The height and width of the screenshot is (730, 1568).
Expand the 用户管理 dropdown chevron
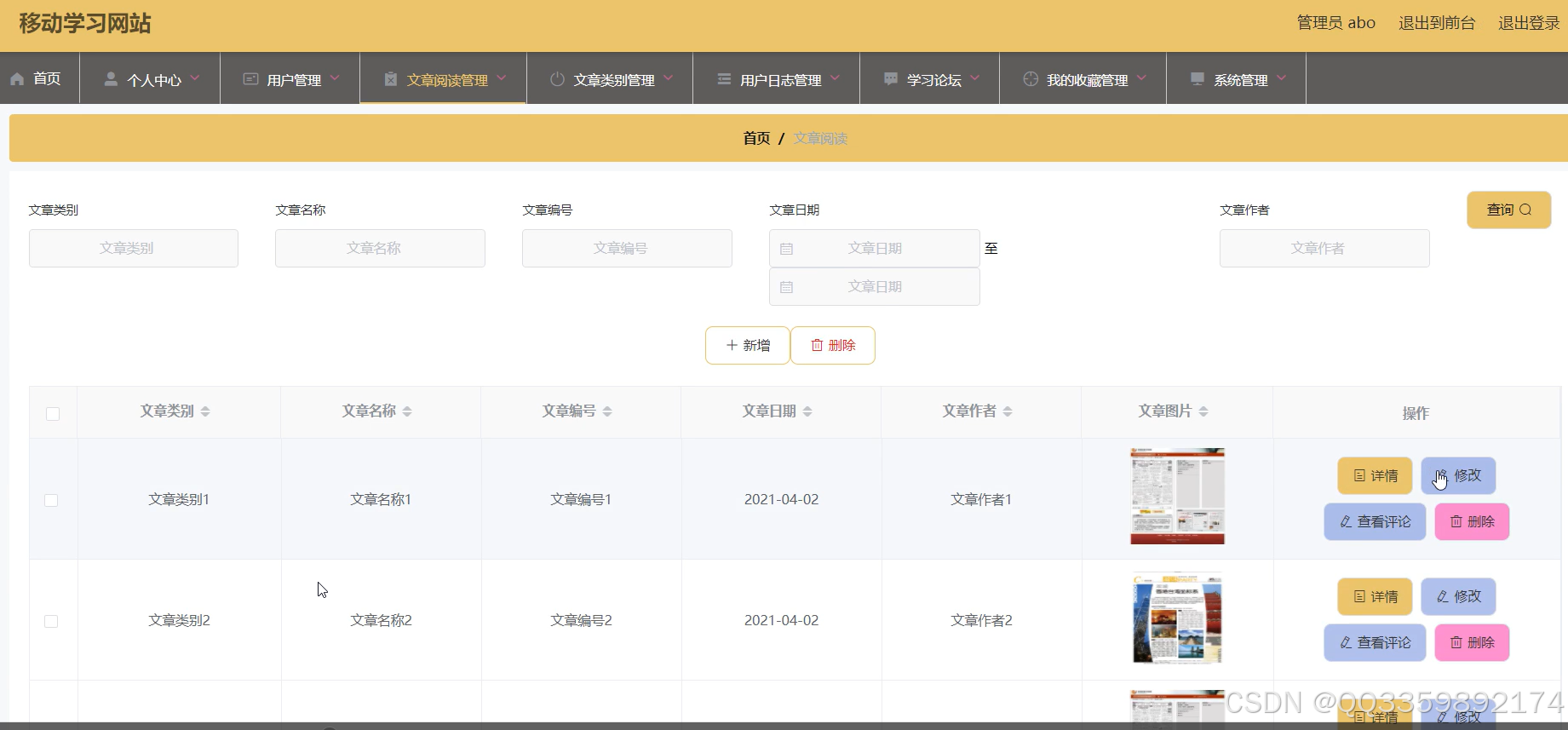(x=335, y=78)
